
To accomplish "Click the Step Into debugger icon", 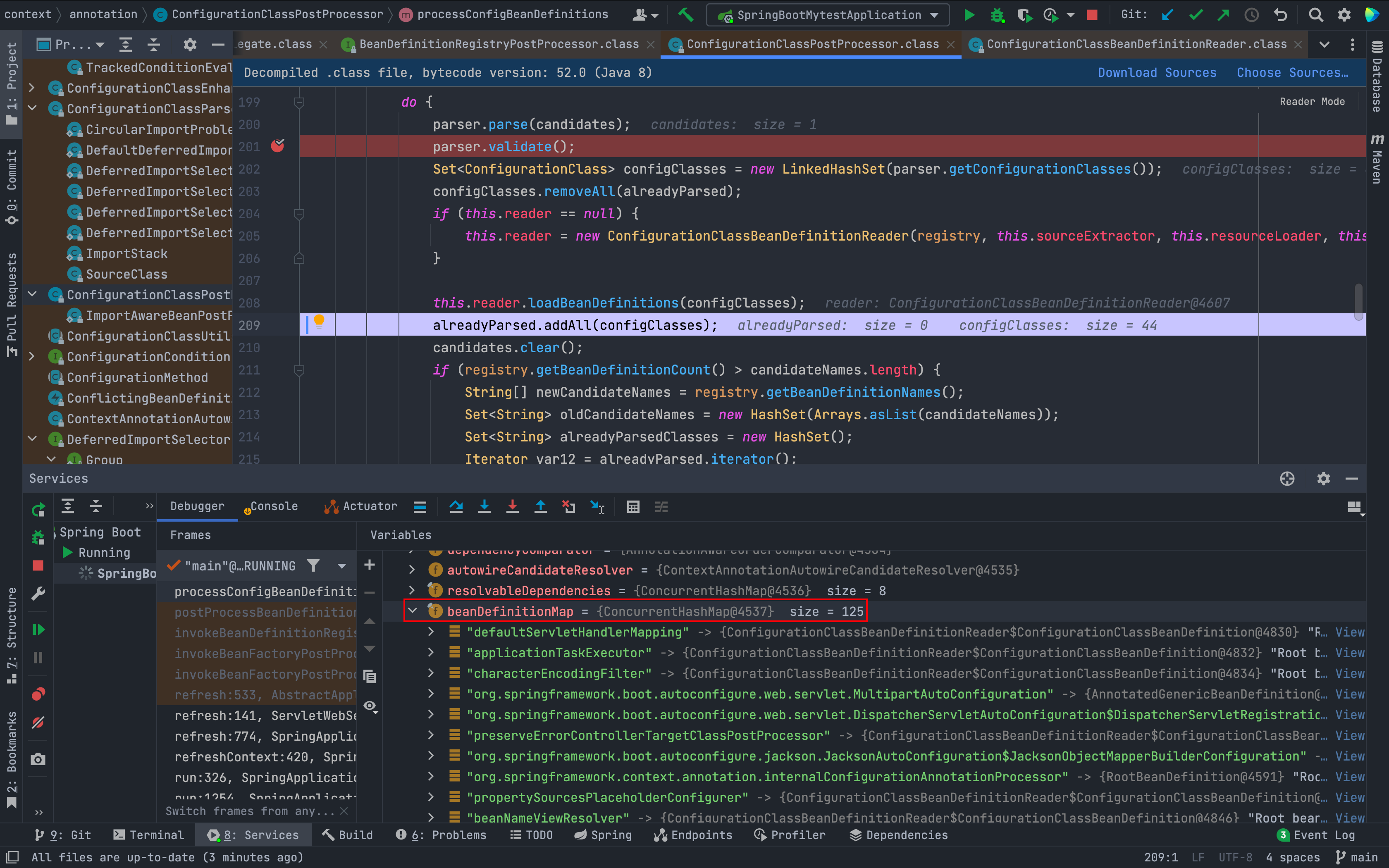I will point(484,506).
